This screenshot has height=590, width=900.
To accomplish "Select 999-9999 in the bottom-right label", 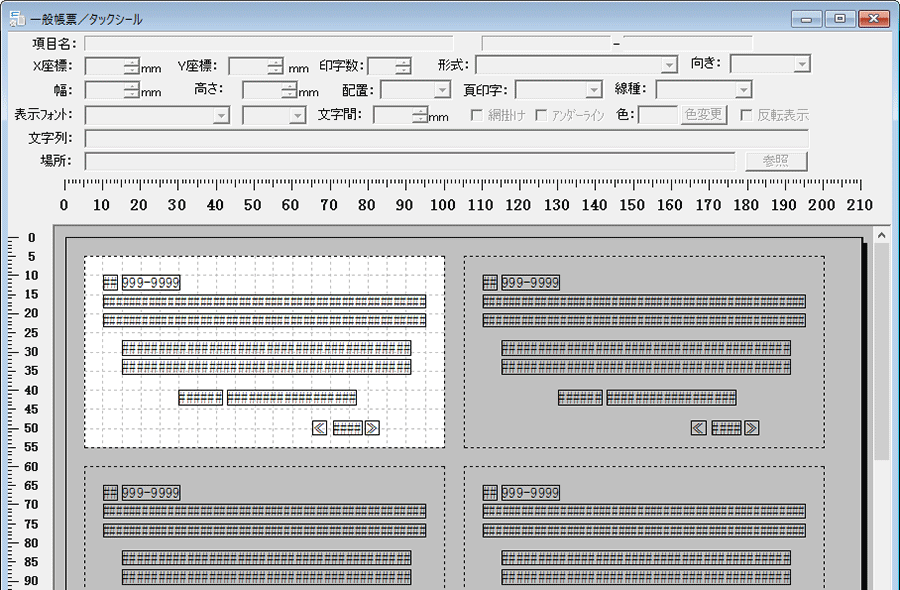I will pyautogui.click(x=530, y=492).
